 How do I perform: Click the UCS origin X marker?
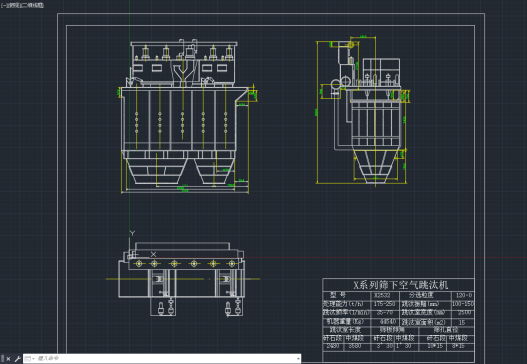pos(153,254)
